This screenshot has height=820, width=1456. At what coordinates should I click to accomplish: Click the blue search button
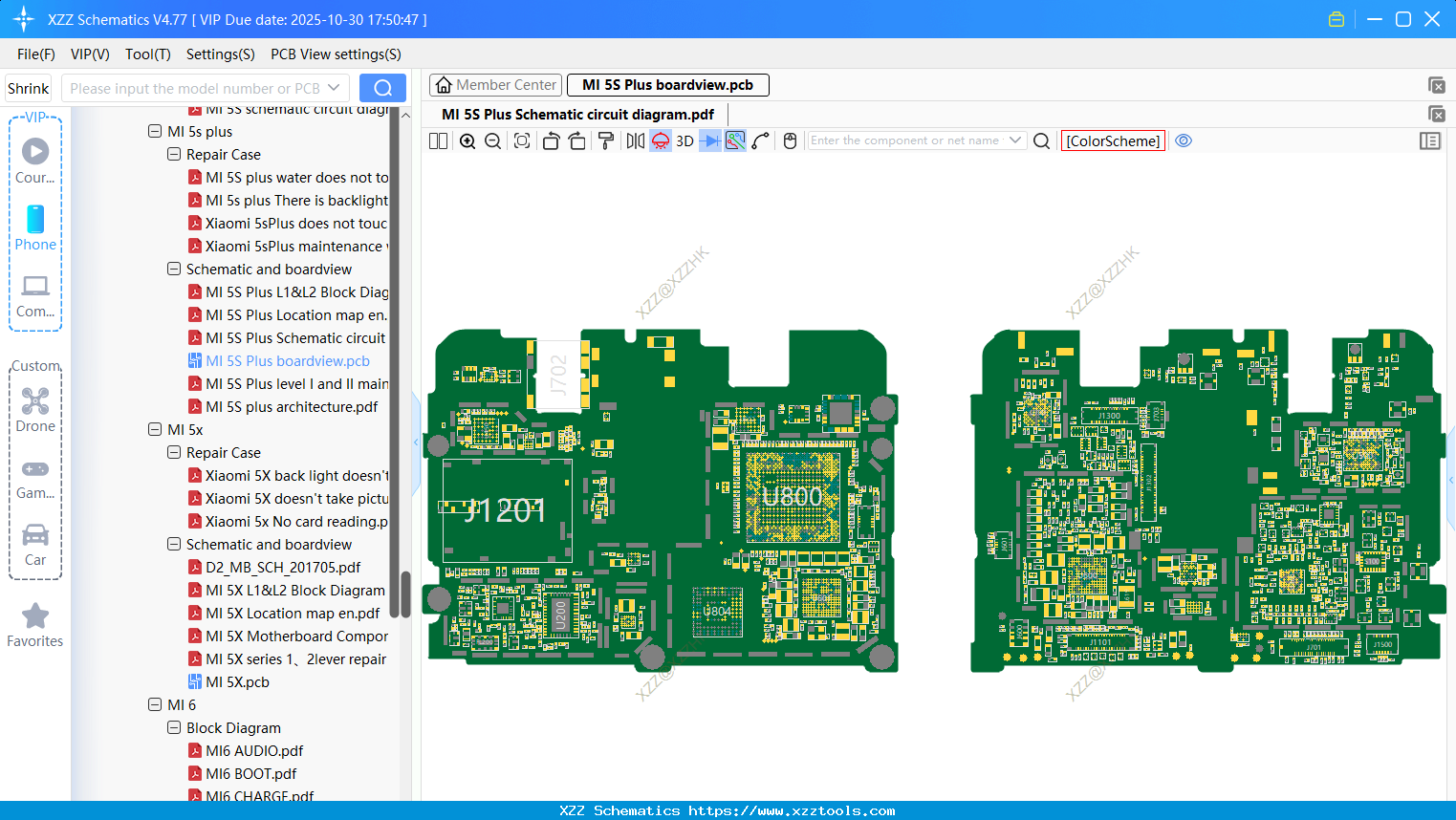pyautogui.click(x=382, y=88)
